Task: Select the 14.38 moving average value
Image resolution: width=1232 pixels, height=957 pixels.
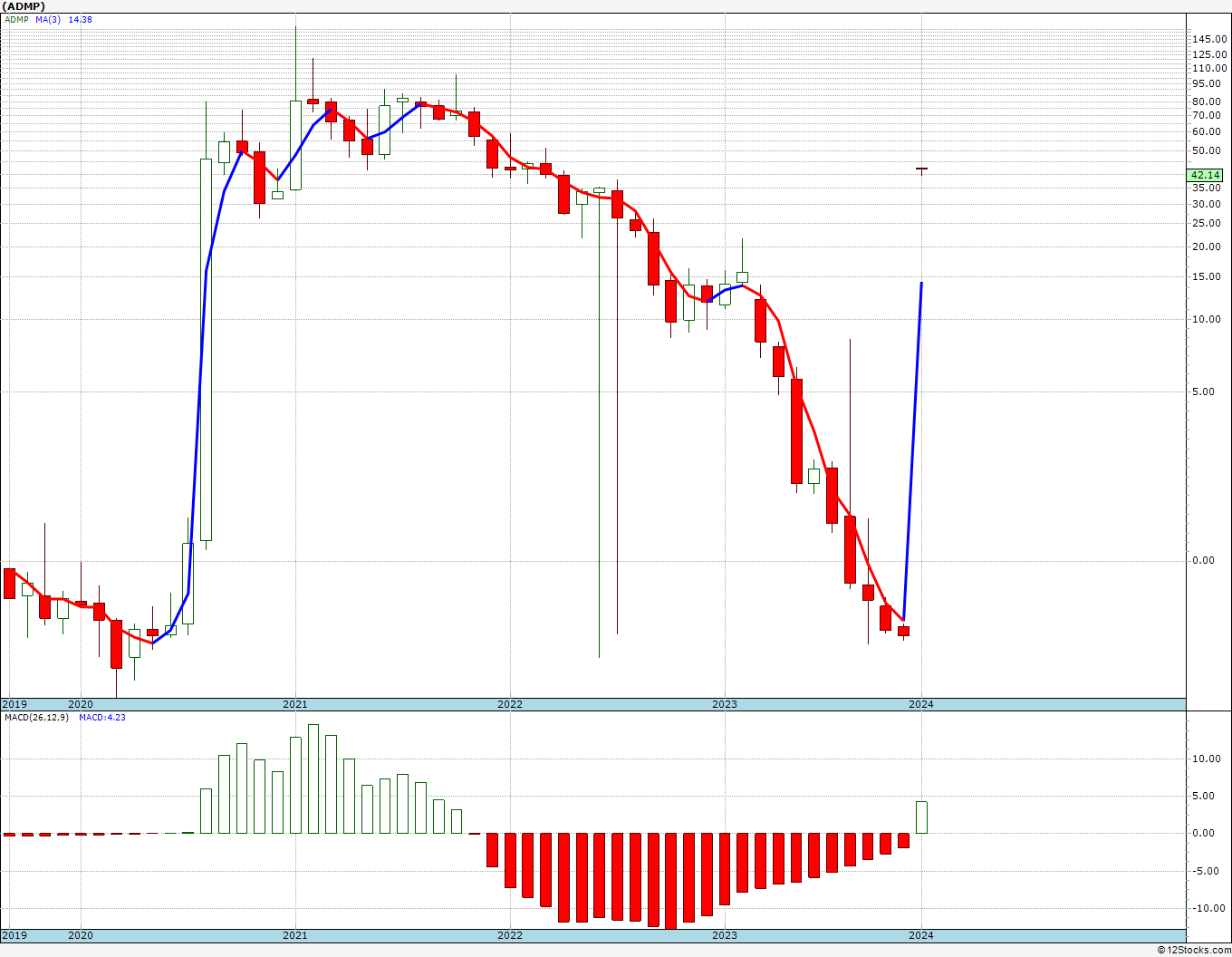Action: [80, 19]
